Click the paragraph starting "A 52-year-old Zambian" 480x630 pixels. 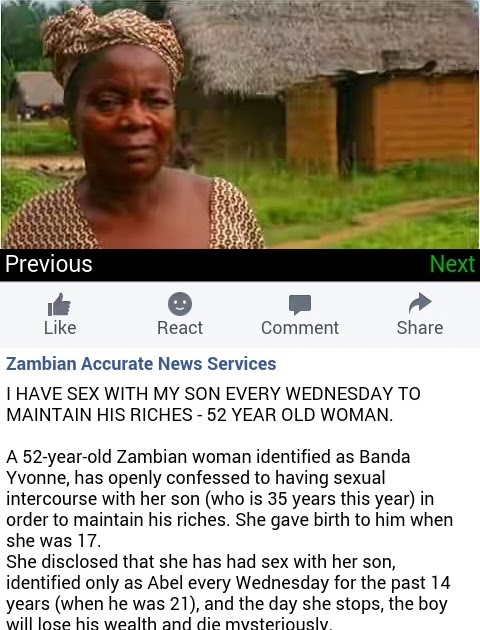click(x=229, y=499)
